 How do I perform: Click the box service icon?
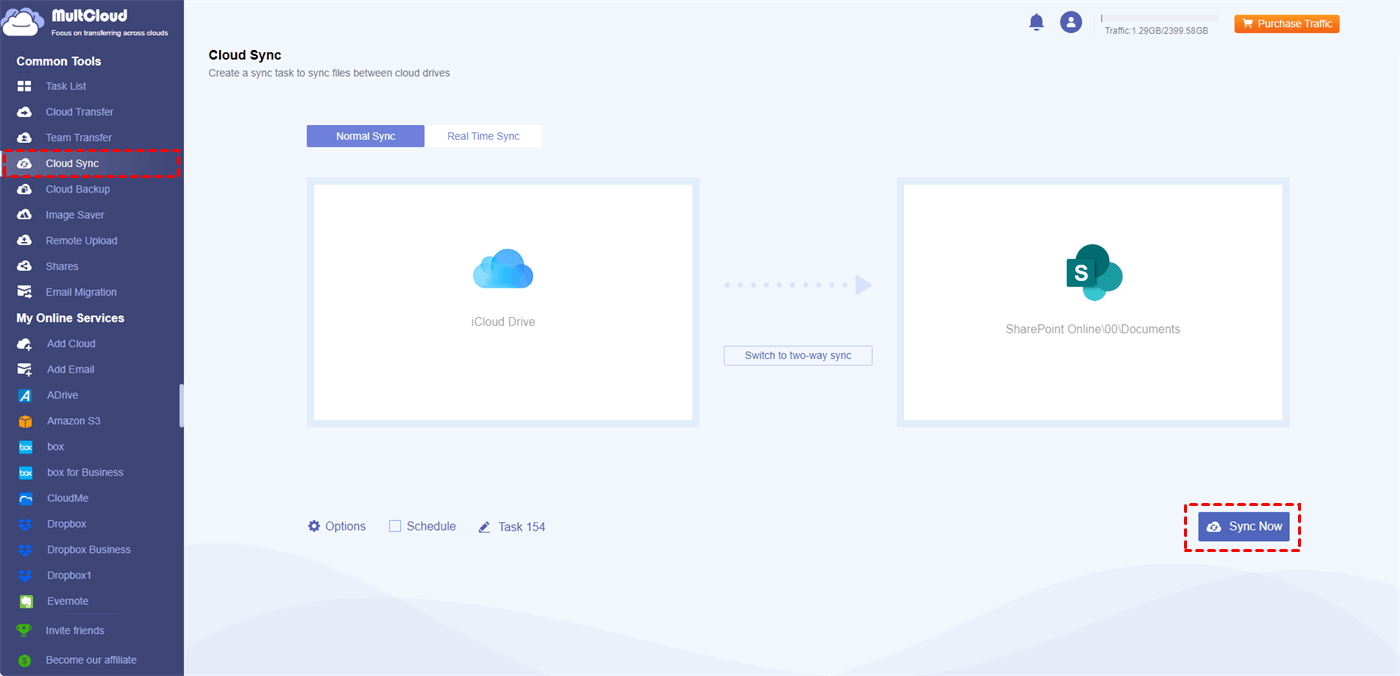coord(25,447)
